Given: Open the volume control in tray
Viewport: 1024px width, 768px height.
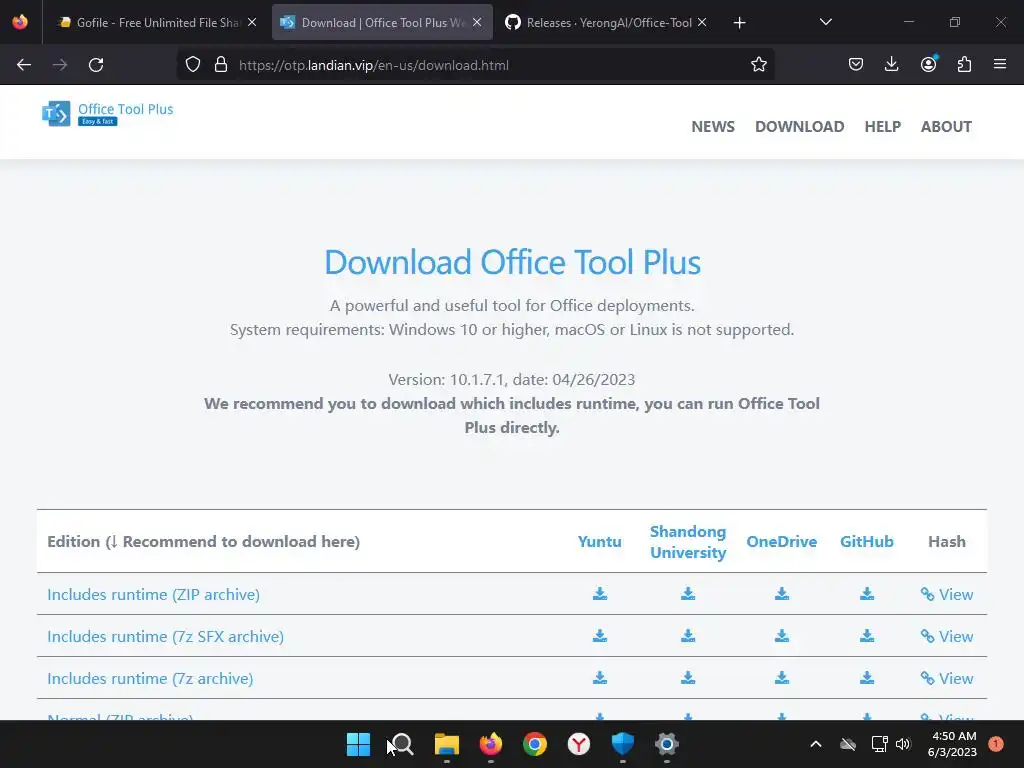Looking at the screenshot, I should pyautogui.click(x=903, y=744).
